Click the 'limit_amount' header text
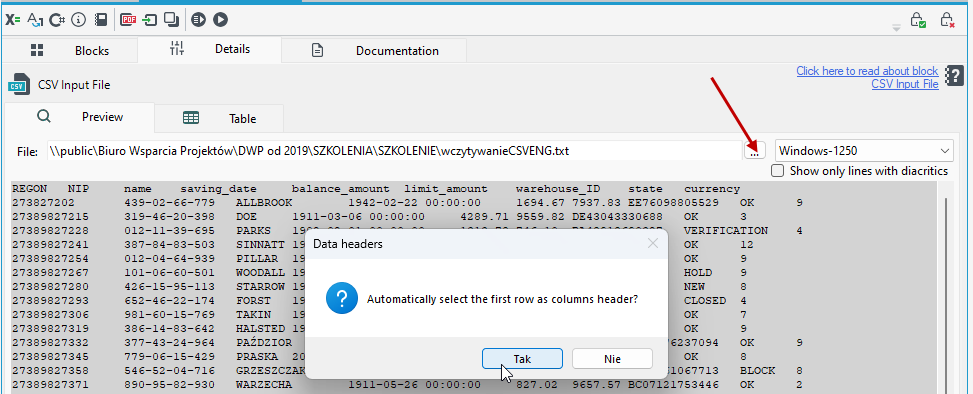The height and width of the screenshot is (394, 973). [446, 189]
